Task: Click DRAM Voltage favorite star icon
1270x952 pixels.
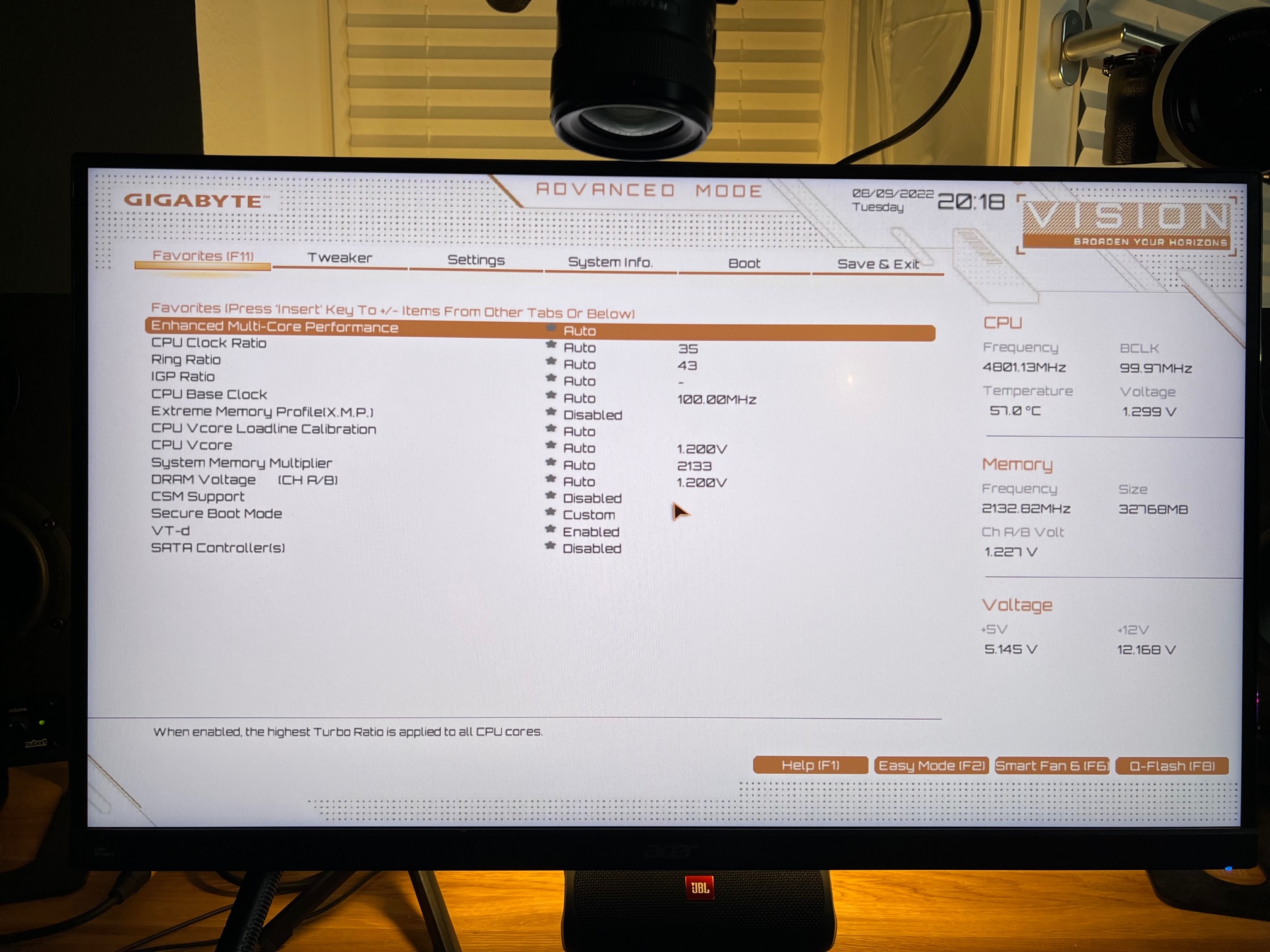Action: tap(548, 481)
